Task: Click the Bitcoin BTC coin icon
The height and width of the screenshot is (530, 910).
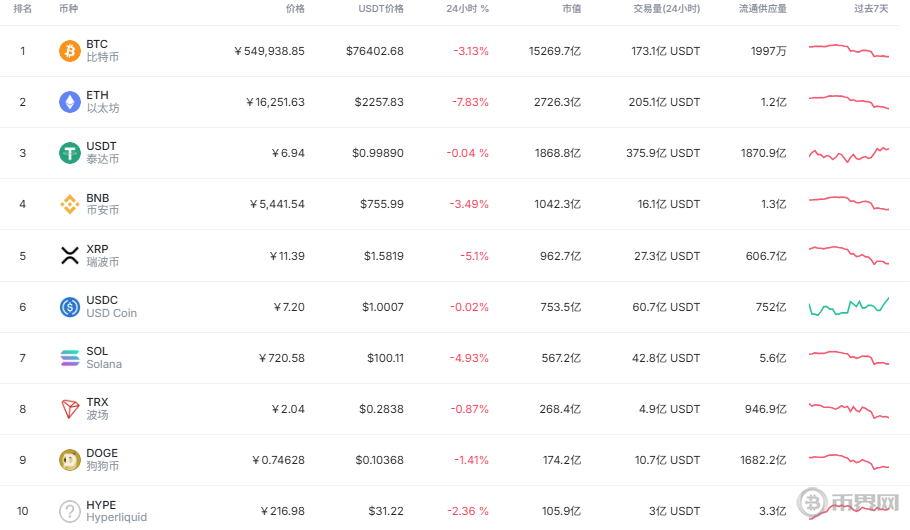Action: pyautogui.click(x=70, y=51)
